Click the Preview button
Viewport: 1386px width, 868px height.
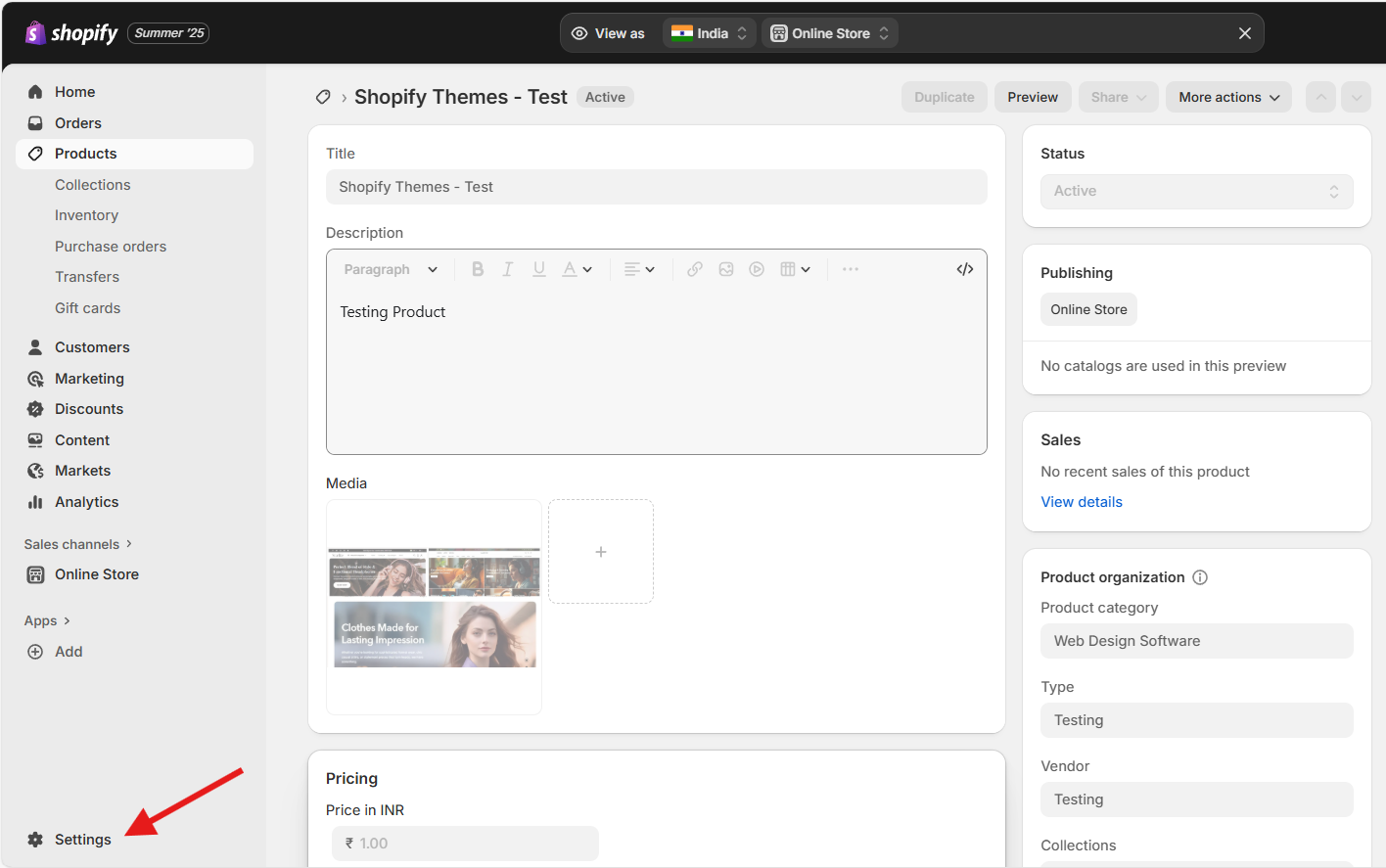click(1033, 97)
